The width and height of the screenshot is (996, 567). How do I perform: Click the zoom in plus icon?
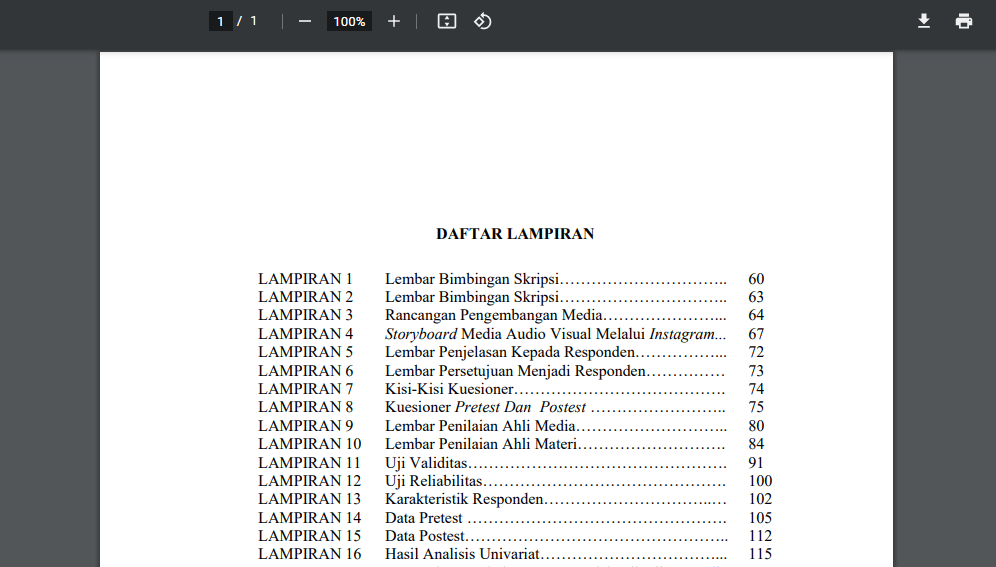coord(394,21)
